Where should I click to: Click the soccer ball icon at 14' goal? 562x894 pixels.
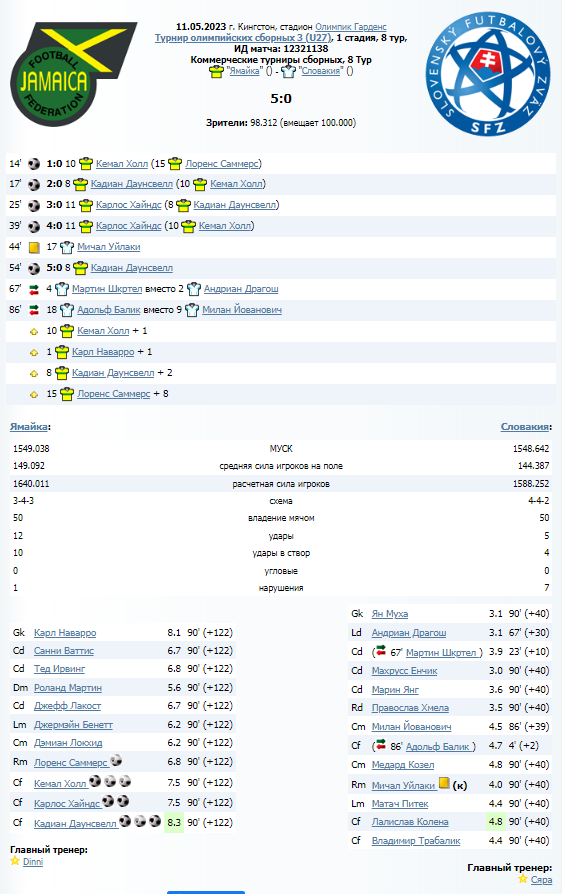tap(34, 164)
